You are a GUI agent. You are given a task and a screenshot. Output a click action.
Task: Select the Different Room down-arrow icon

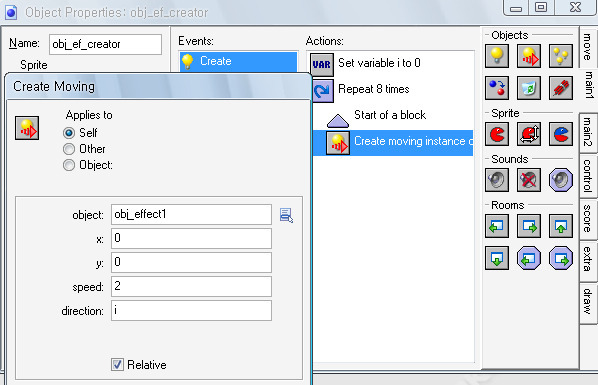click(x=497, y=258)
